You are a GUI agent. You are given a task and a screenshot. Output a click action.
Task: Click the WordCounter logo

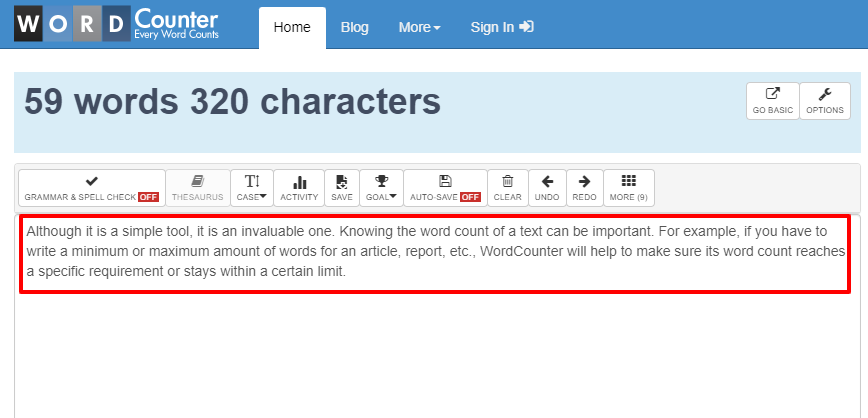[117, 25]
